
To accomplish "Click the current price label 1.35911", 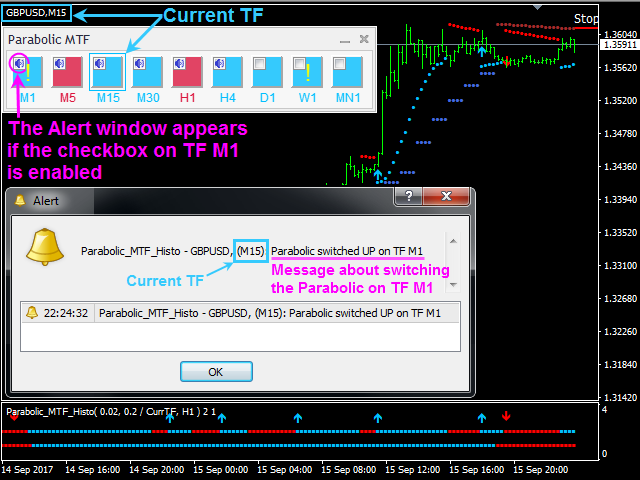I will coord(620,44).
